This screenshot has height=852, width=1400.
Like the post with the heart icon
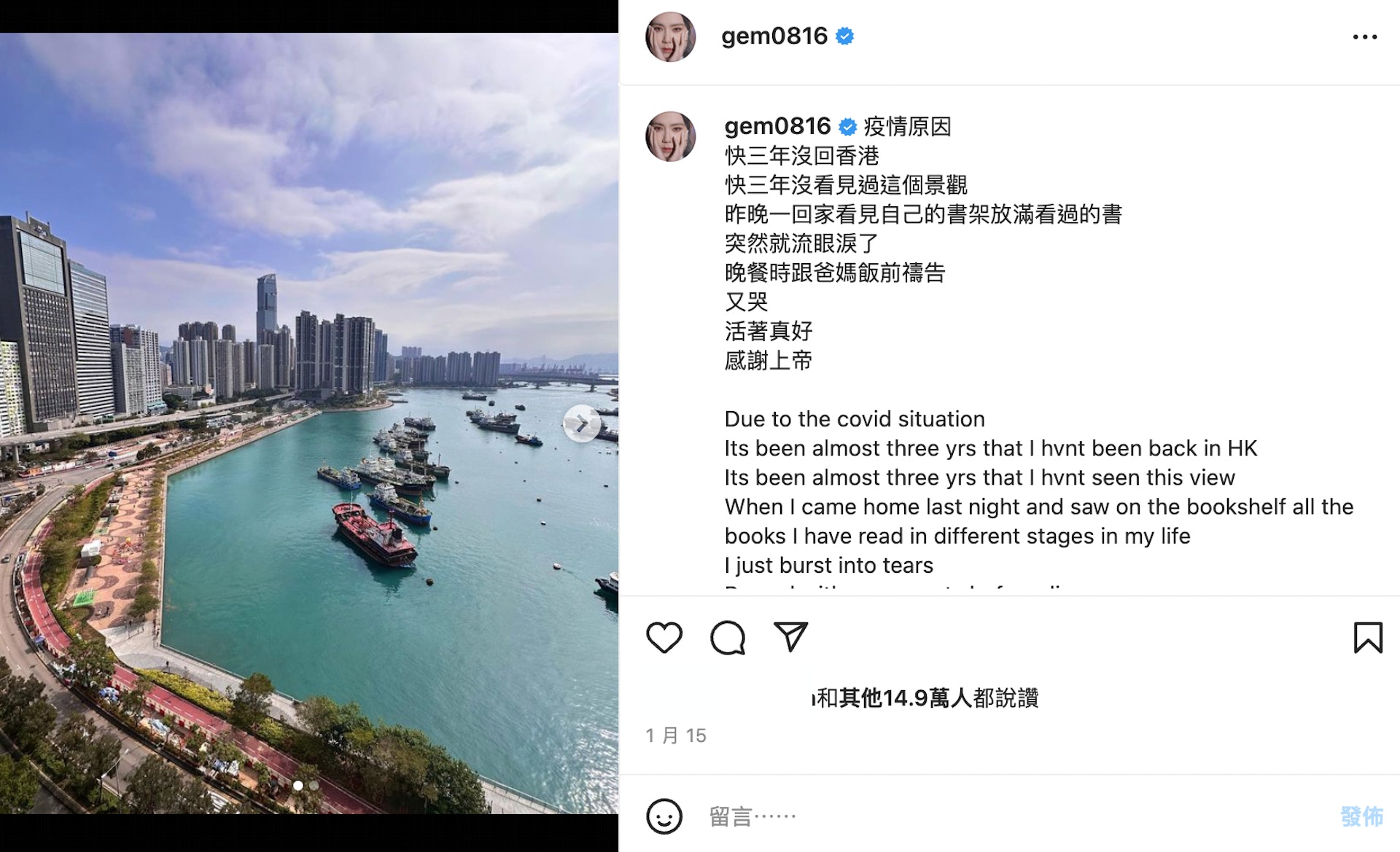(x=664, y=638)
